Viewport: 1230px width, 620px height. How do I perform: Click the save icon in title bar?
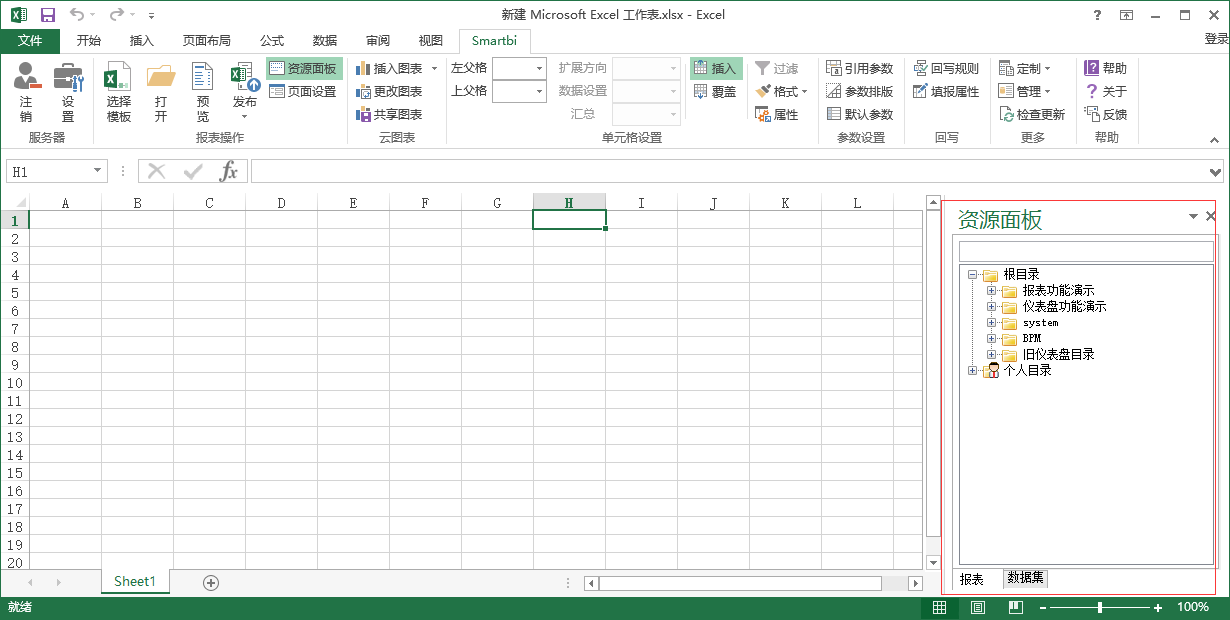(x=48, y=15)
